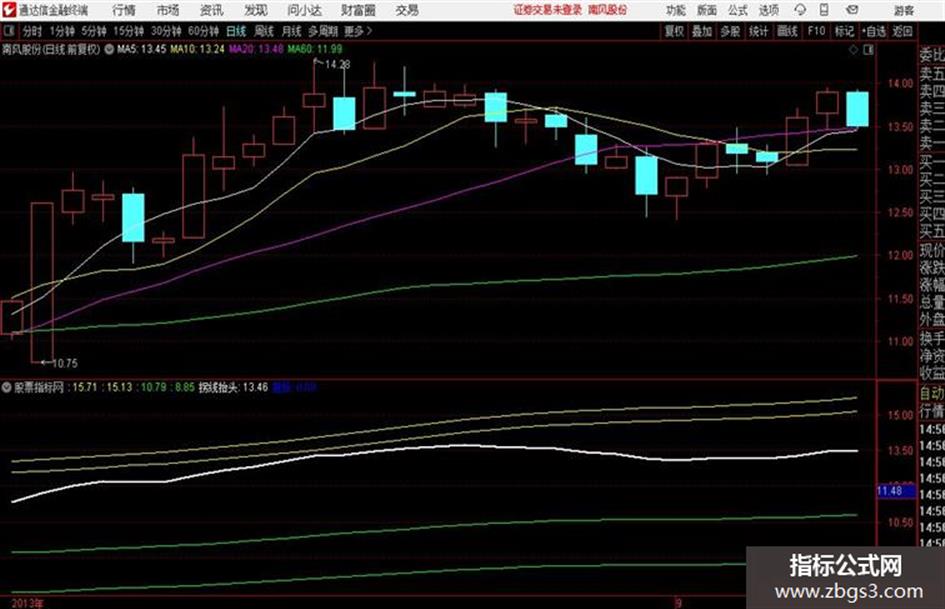Open the 自动 tab in right panel
The image size is (945, 609).
click(x=932, y=394)
